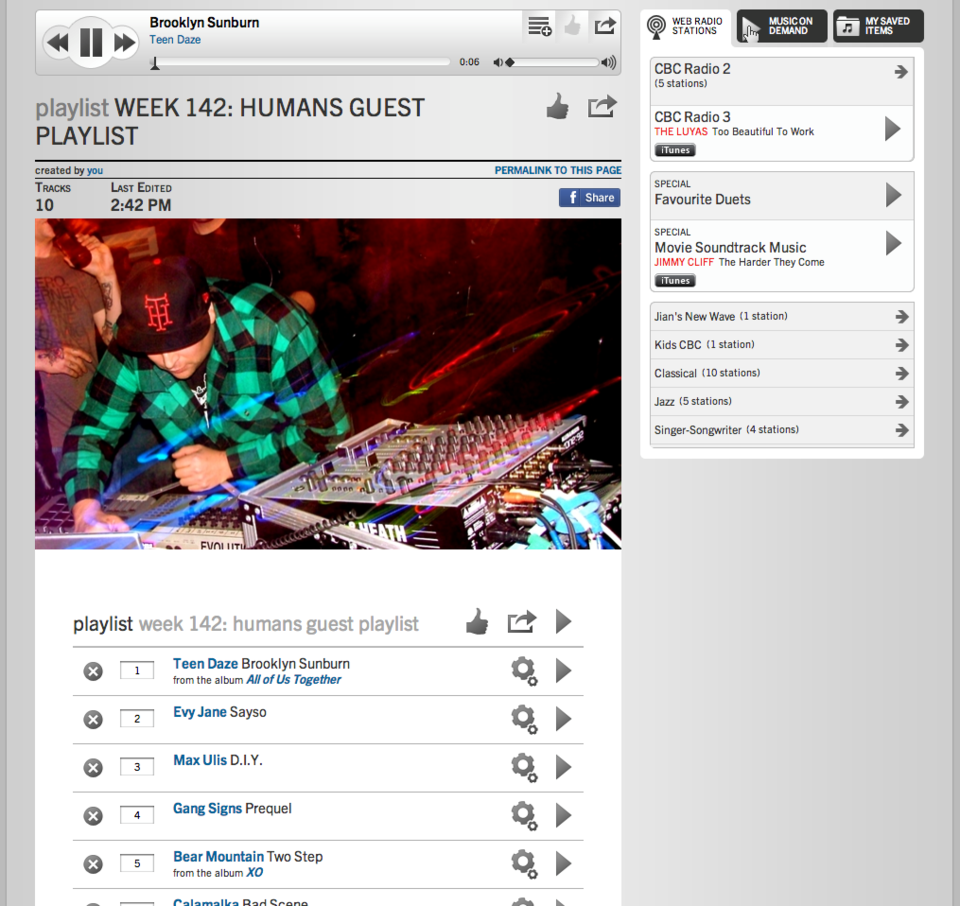
Task: Click the thumbs-up icon in the player bar
Action: (572, 26)
